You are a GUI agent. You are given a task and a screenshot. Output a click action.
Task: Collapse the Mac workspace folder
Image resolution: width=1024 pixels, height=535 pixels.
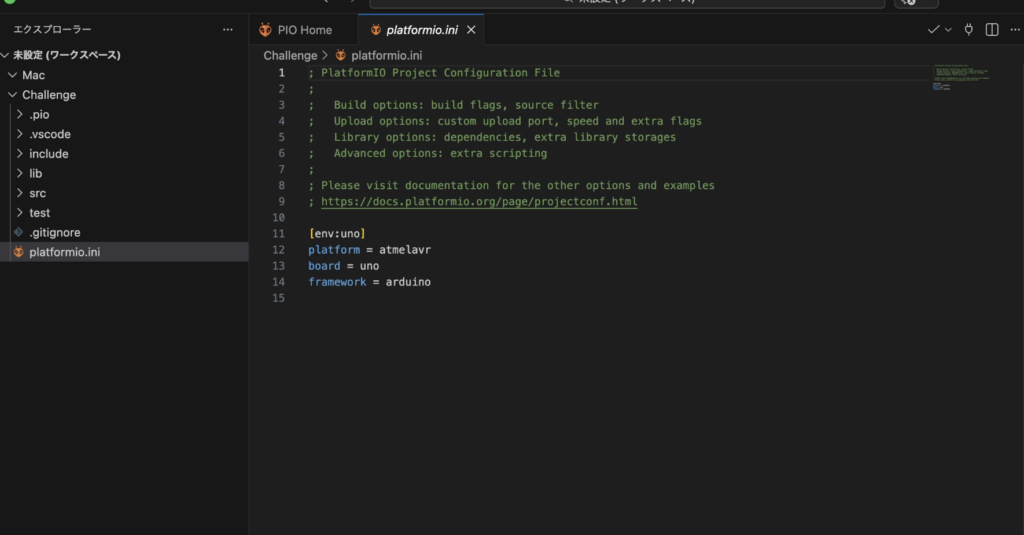(x=33, y=75)
